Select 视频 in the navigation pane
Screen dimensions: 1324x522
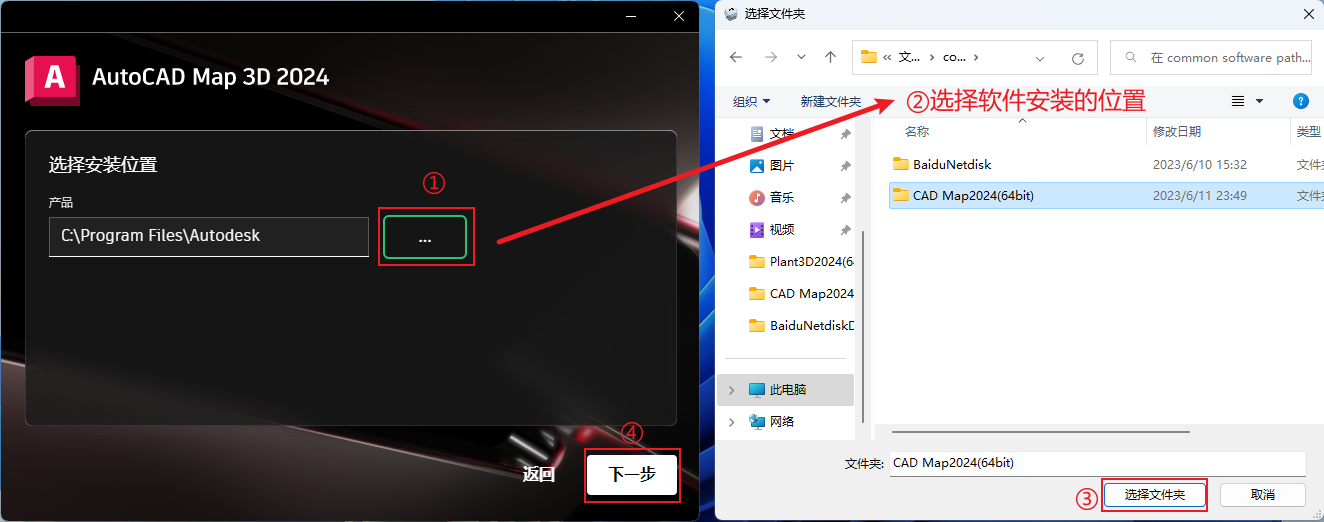point(781,229)
